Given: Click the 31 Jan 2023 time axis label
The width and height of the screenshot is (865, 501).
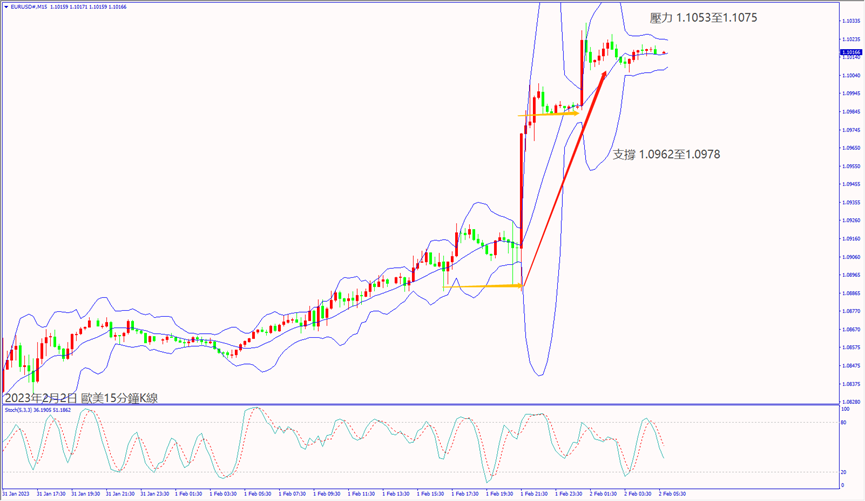Looking at the screenshot, I should (x=17, y=494).
